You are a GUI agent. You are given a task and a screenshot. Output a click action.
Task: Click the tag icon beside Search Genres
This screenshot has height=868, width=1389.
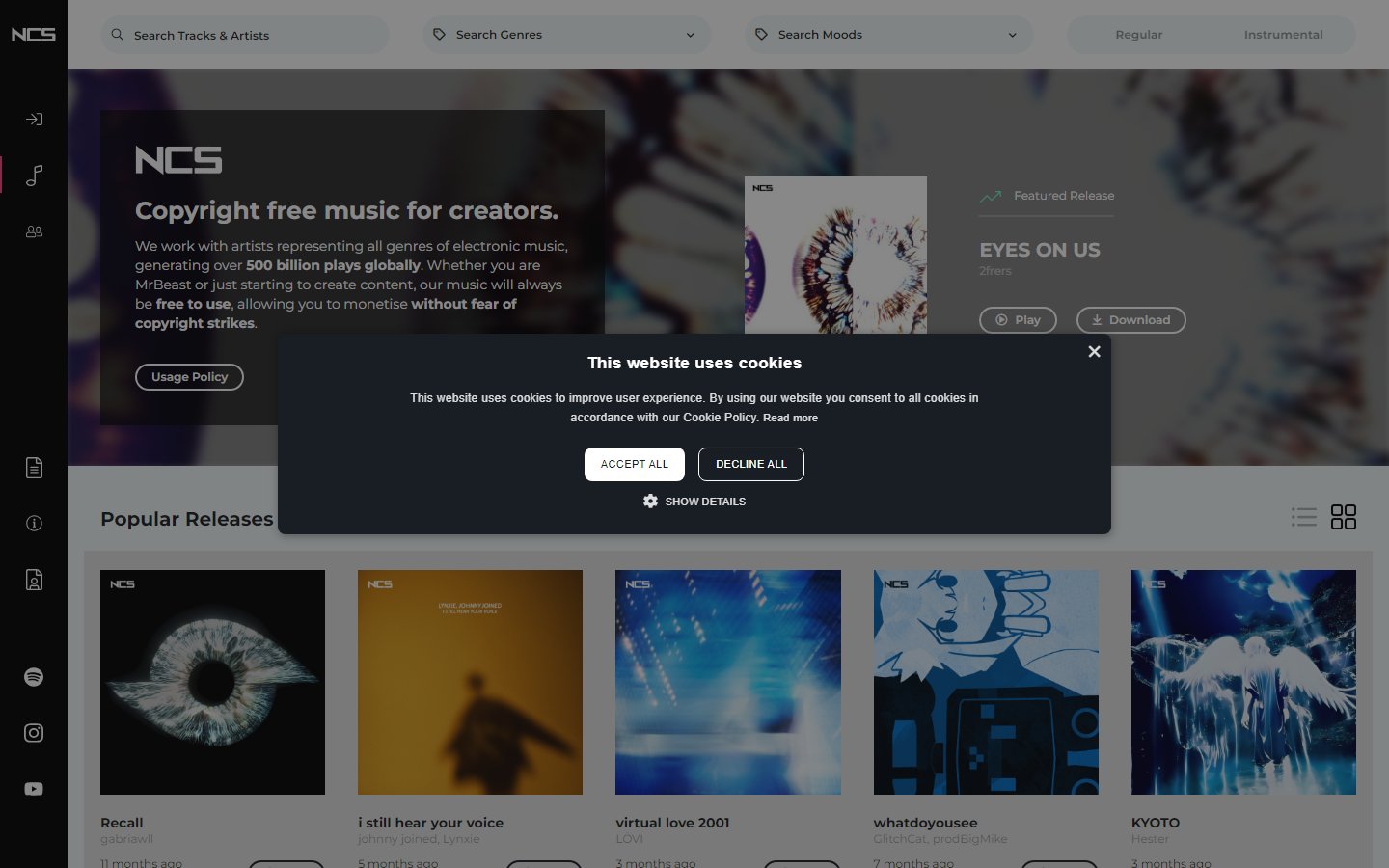click(440, 35)
